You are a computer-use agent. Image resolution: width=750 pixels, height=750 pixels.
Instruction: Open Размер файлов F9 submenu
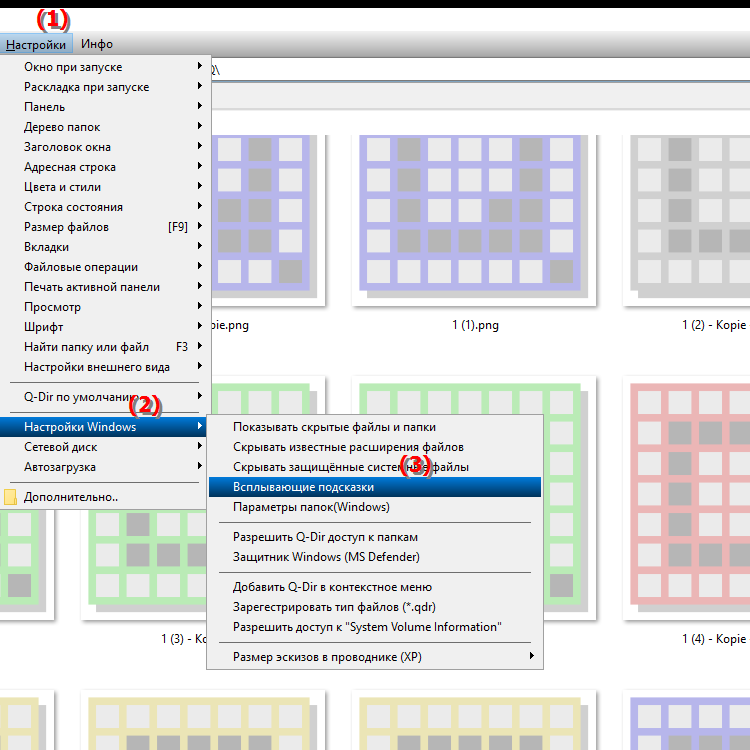click(x=105, y=227)
